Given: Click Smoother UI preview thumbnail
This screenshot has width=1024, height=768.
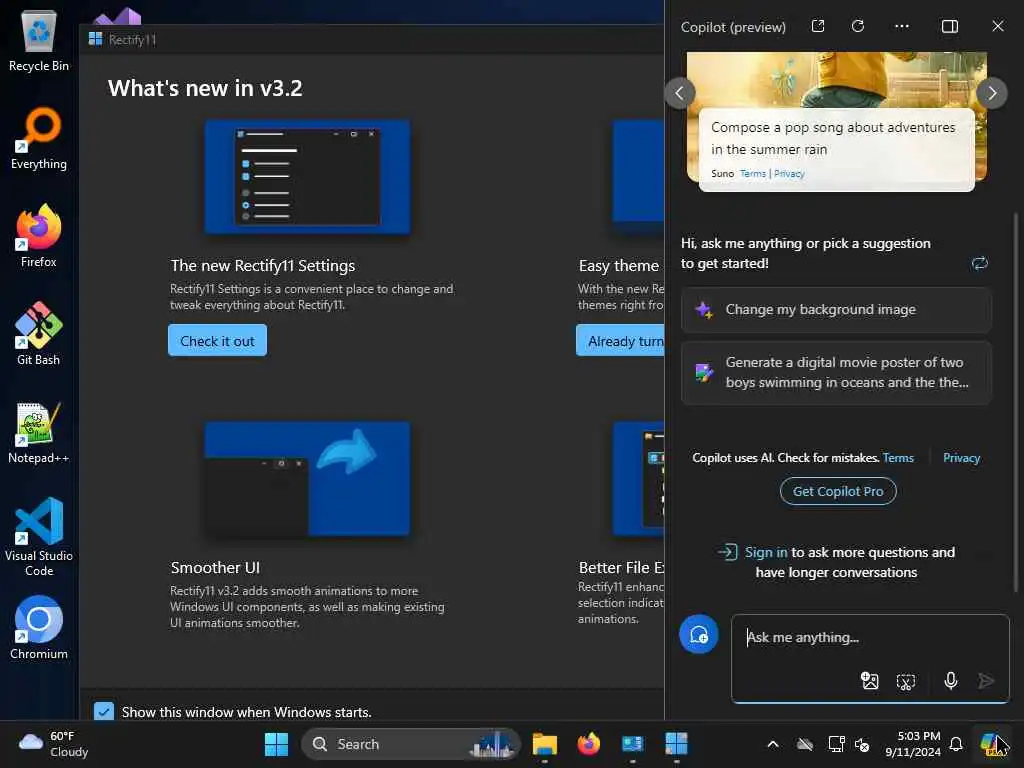Looking at the screenshot, I should tap(308, 479).
